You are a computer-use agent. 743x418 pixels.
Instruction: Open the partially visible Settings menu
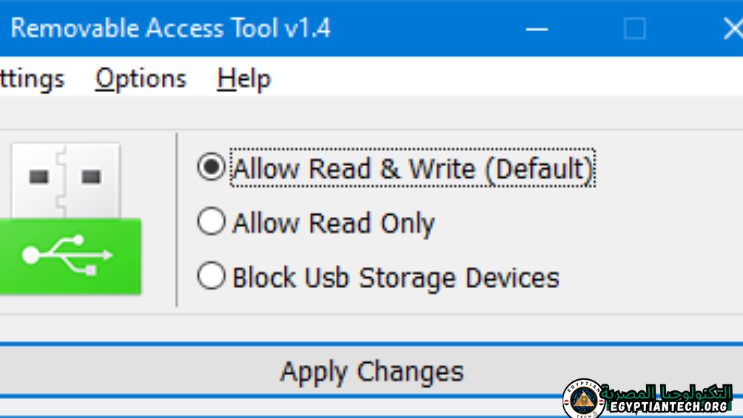[30, 78]
